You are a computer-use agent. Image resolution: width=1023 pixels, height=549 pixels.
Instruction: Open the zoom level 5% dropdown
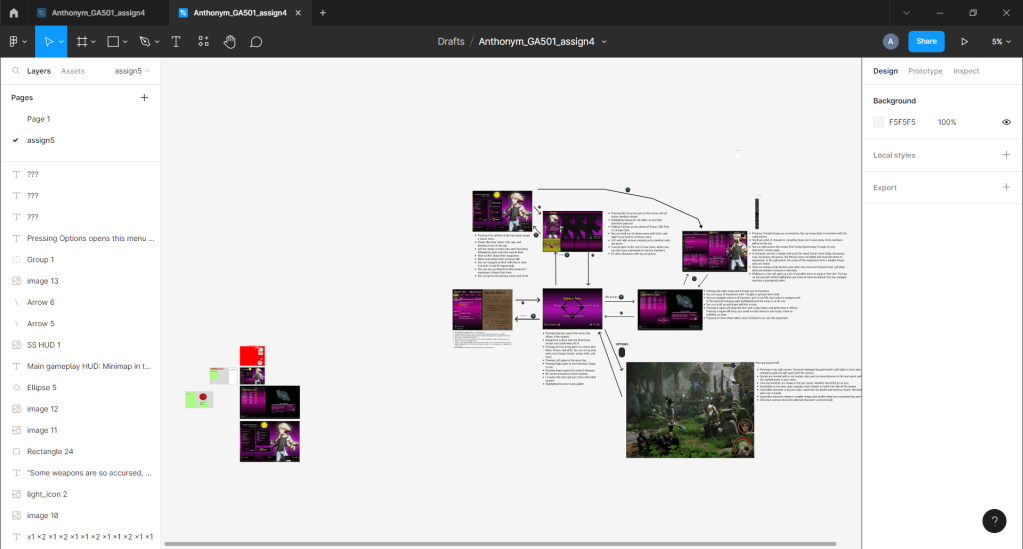pos(1000,42)
